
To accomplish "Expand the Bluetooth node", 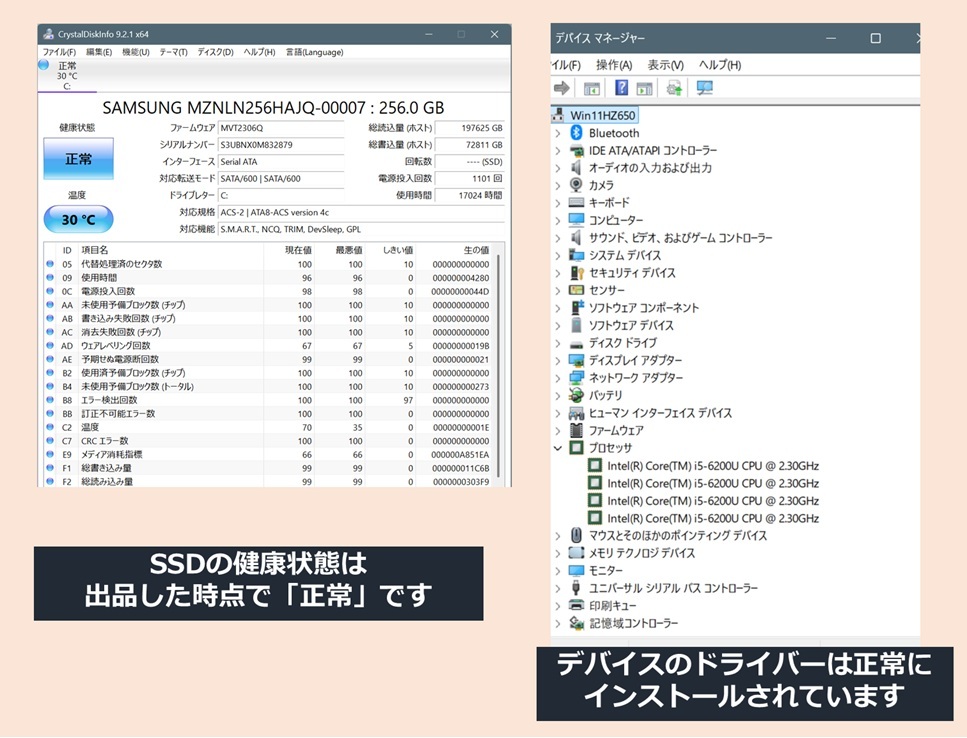I will pos(558,133).
